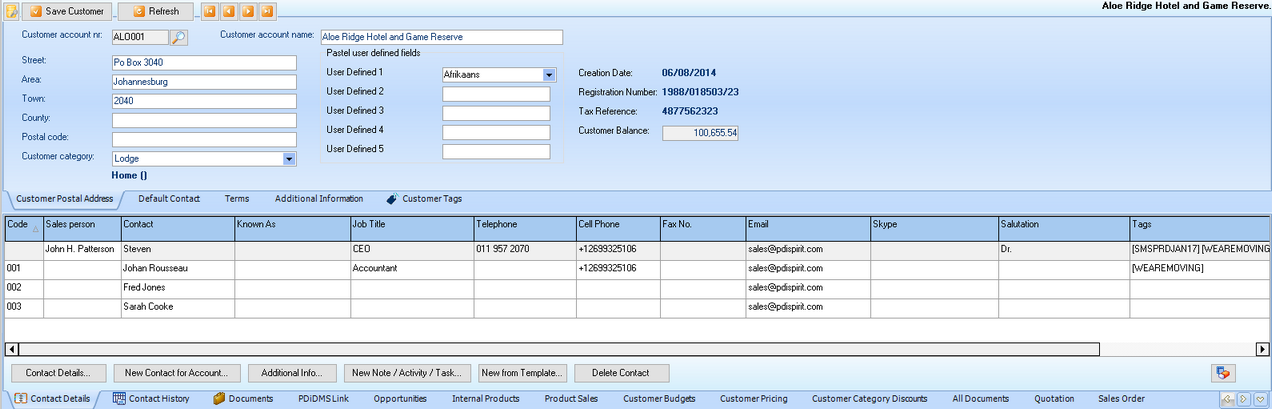Viewport: 1272px width, 409px height.
Task: Click the horizontal scrollbar of the contacts grid
Action: [550, 349]
